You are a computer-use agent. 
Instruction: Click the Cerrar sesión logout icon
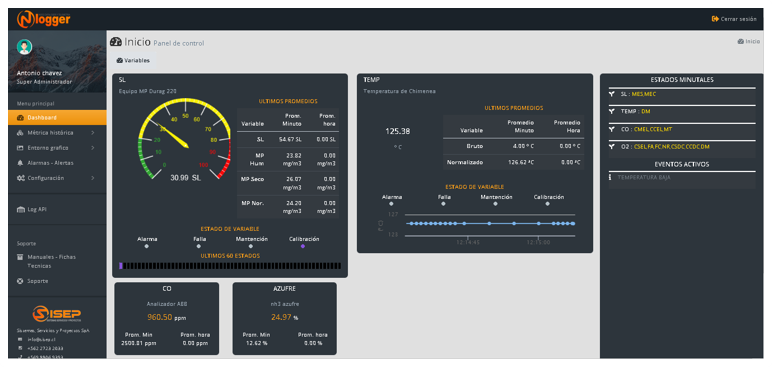pyautogui.click(x=715, y=19)
